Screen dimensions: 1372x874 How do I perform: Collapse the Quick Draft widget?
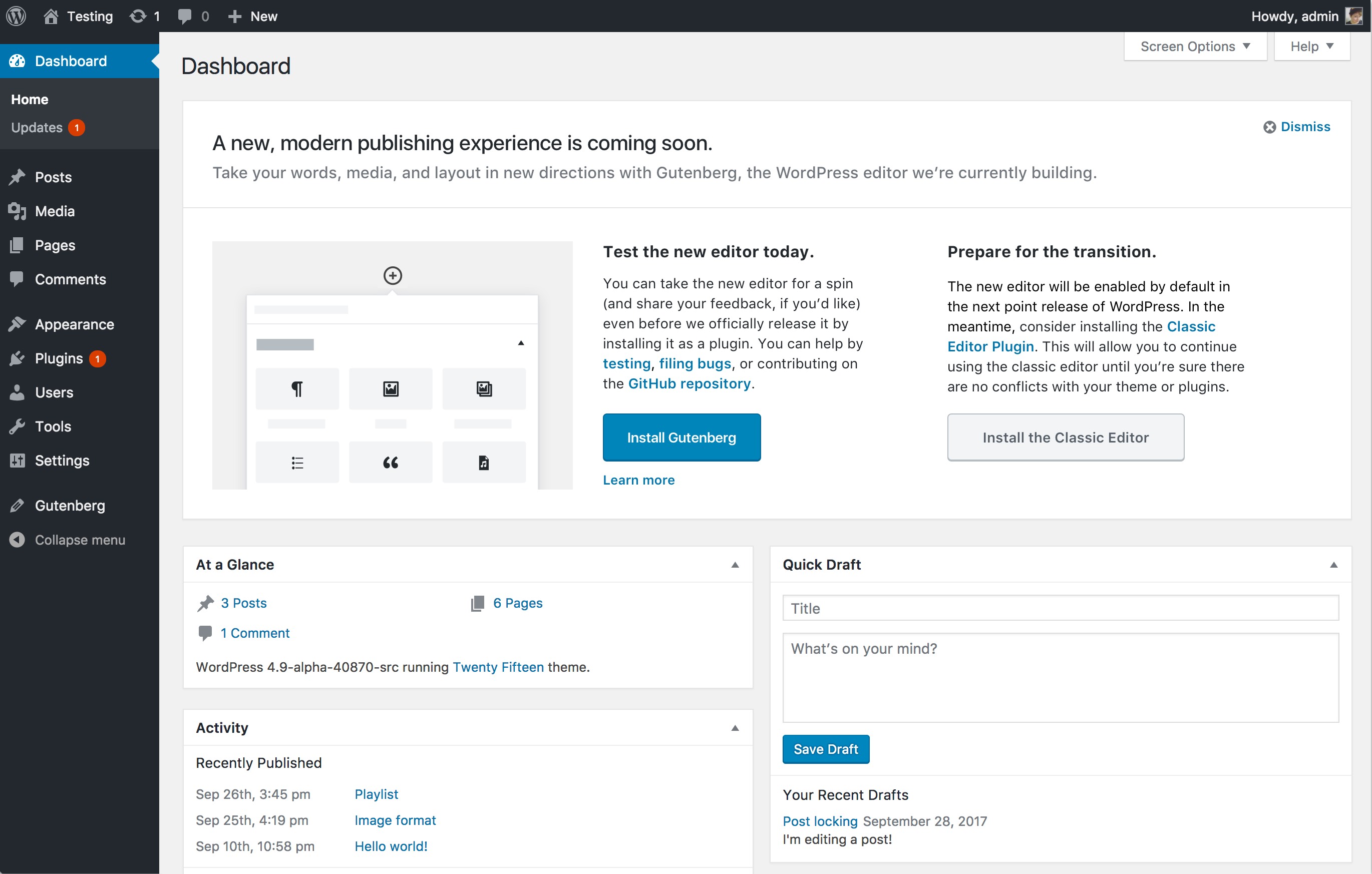coord(1334,565)
